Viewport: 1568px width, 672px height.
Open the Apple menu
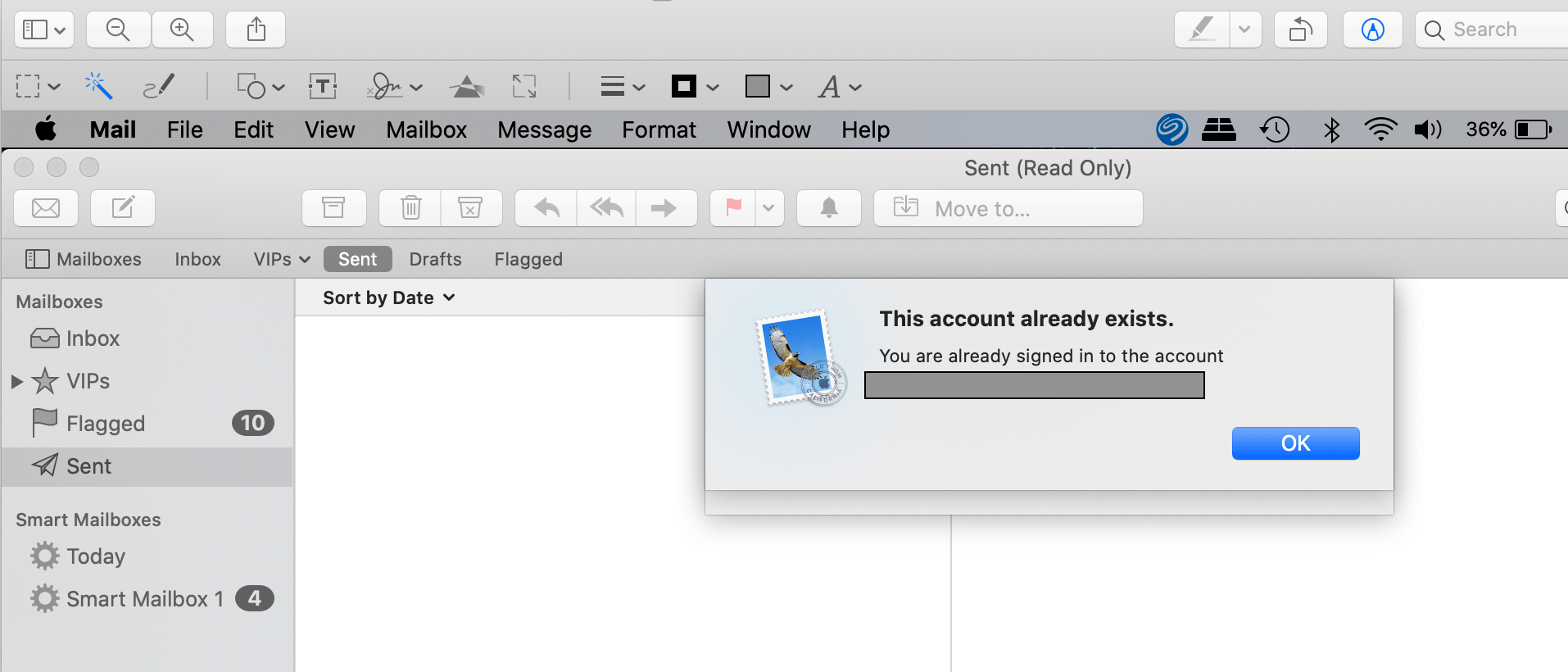coord(46,129)
